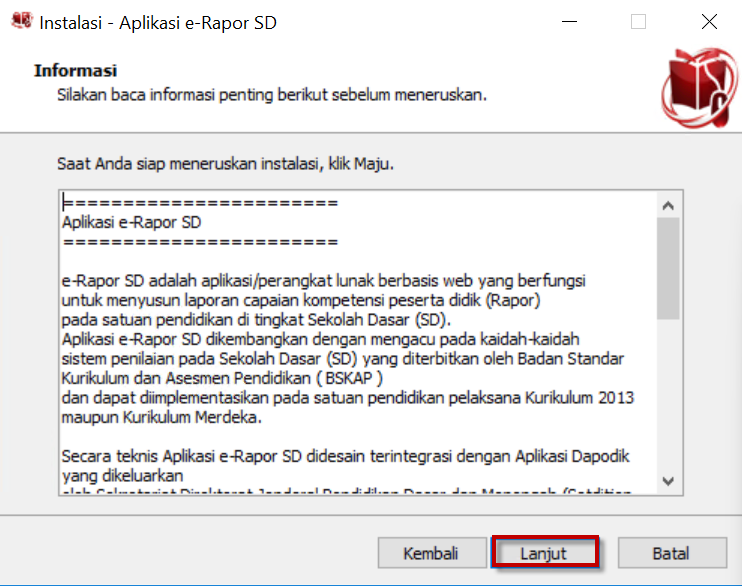
Task: Click the empty scrollbar track below the thumb
Action: (668, 400)
